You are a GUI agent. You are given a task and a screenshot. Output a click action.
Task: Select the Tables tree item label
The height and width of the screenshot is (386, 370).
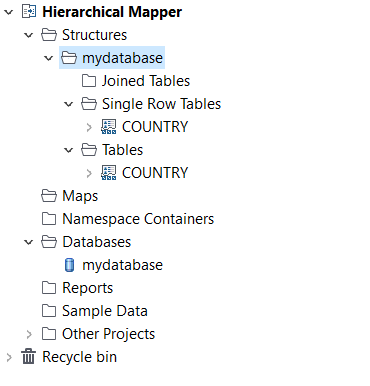tap(123, 150)
